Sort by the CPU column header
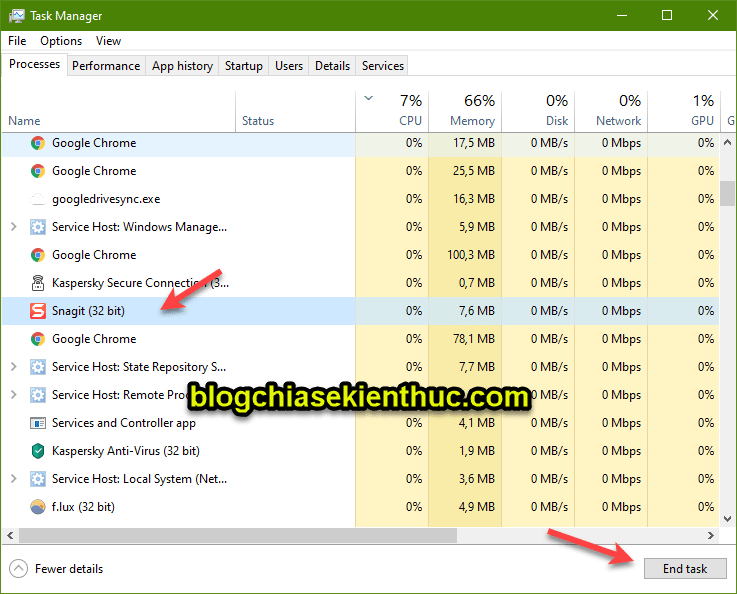The width and height of the screenshot is (737, 594). coord(392,111)
